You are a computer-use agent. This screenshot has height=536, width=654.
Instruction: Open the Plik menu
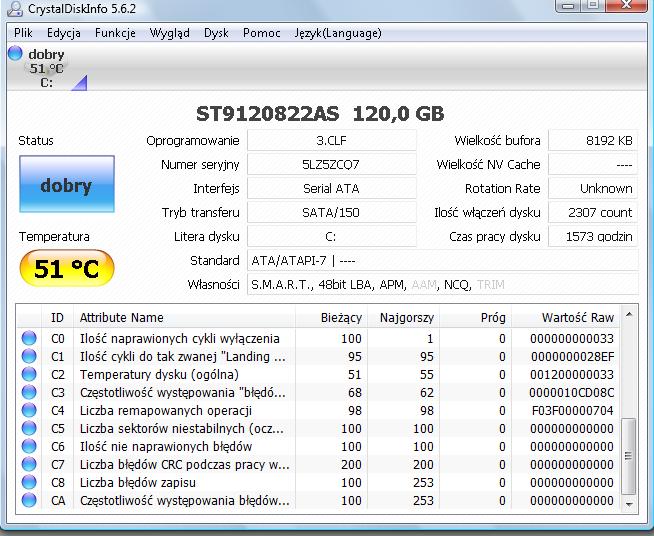[23, 33]
